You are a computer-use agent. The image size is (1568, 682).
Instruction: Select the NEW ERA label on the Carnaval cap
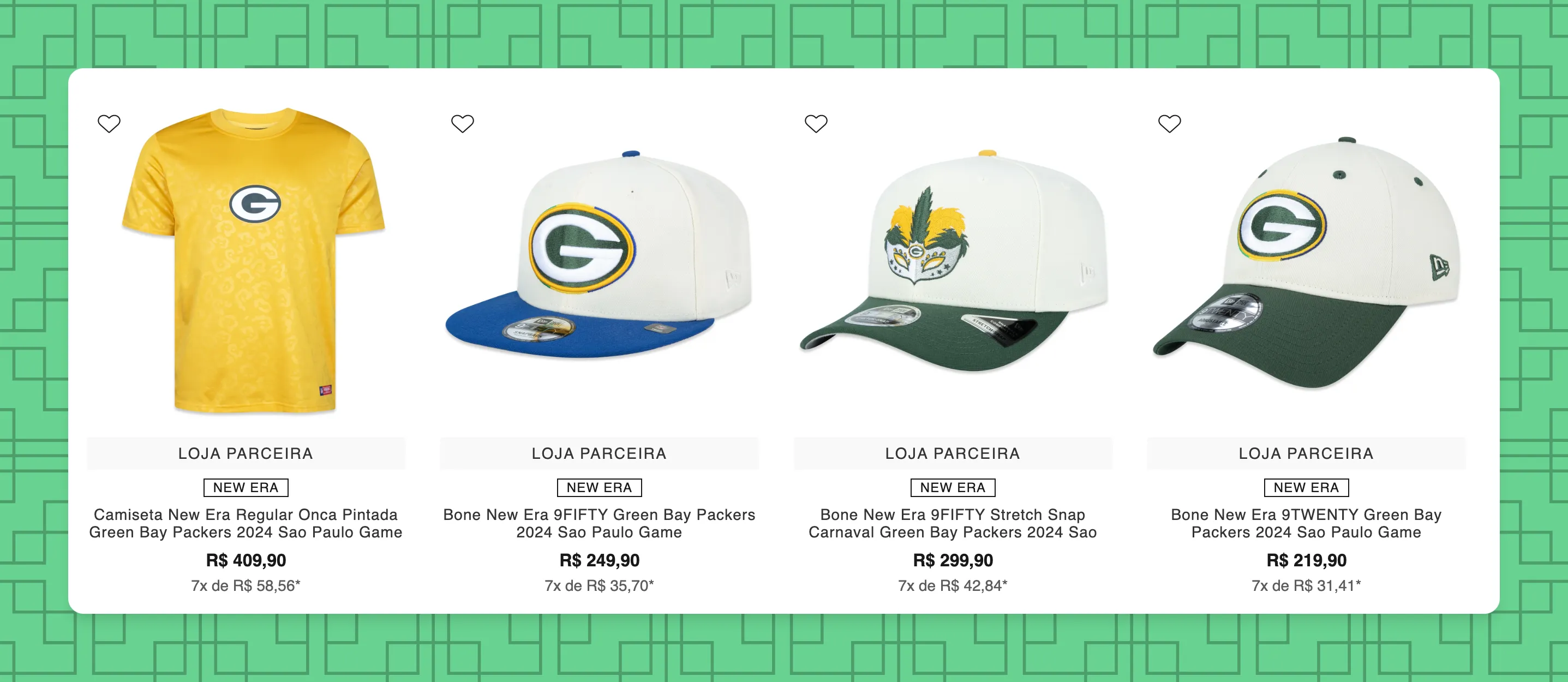click(x=953, y=487)
